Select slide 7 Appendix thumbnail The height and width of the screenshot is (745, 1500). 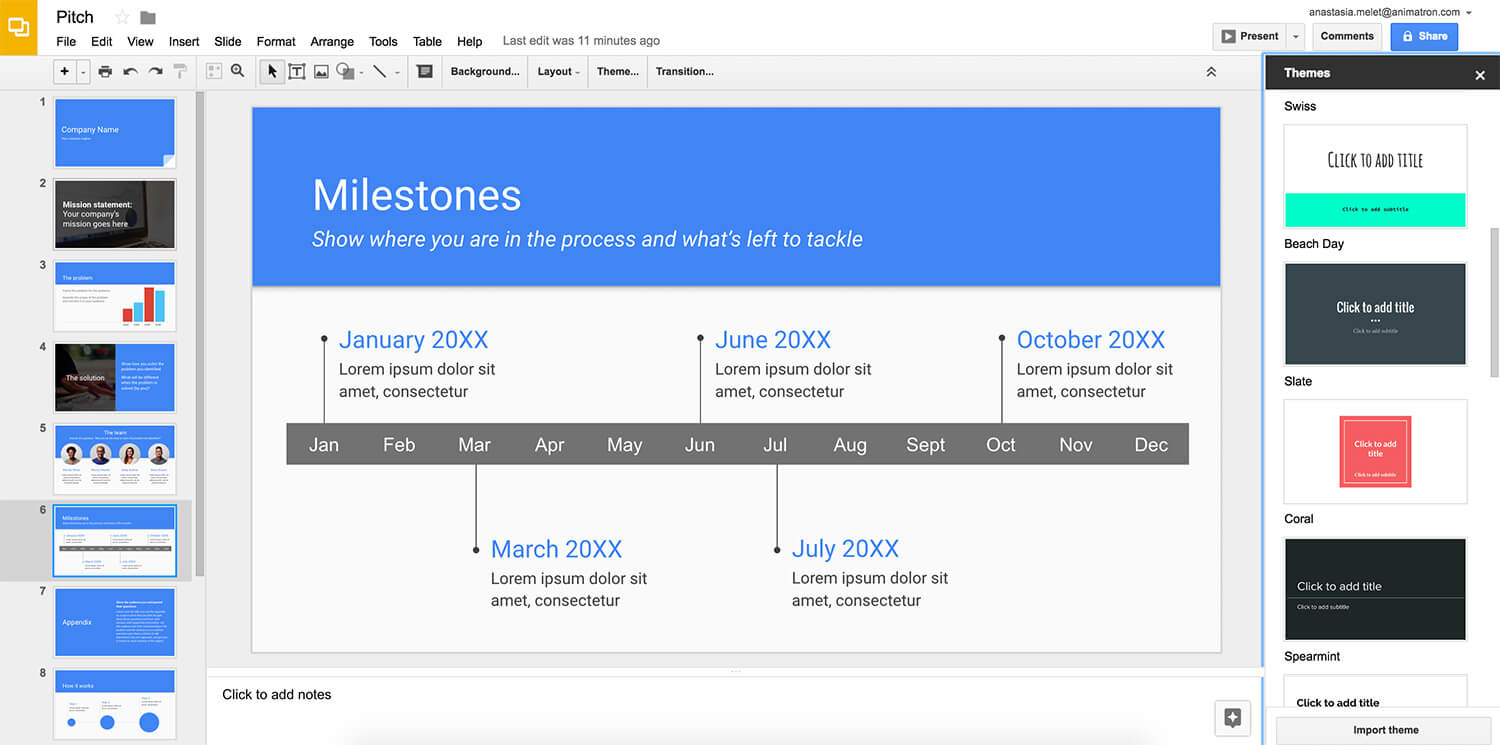[115, 622]
